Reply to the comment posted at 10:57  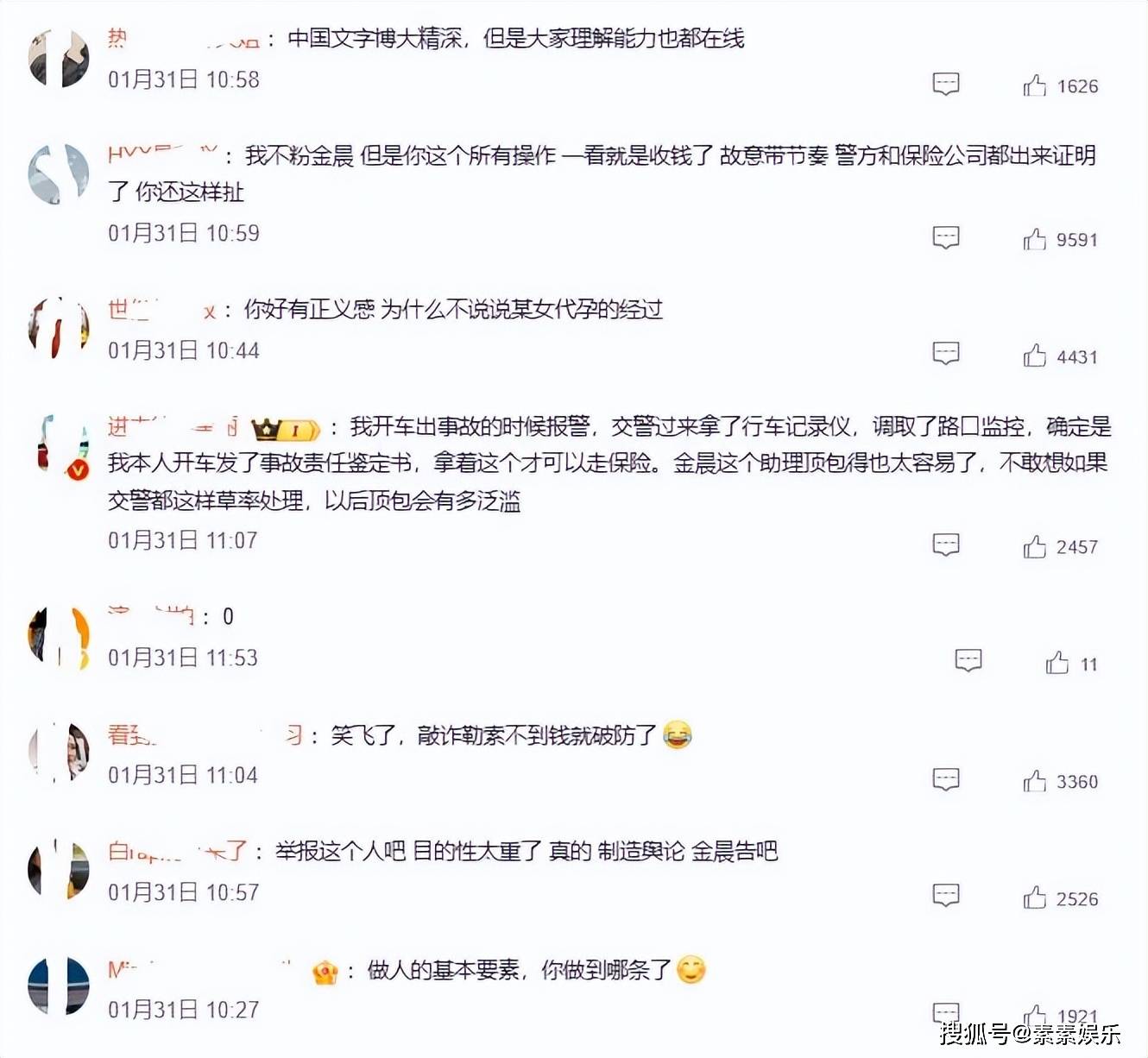point(946,896)
